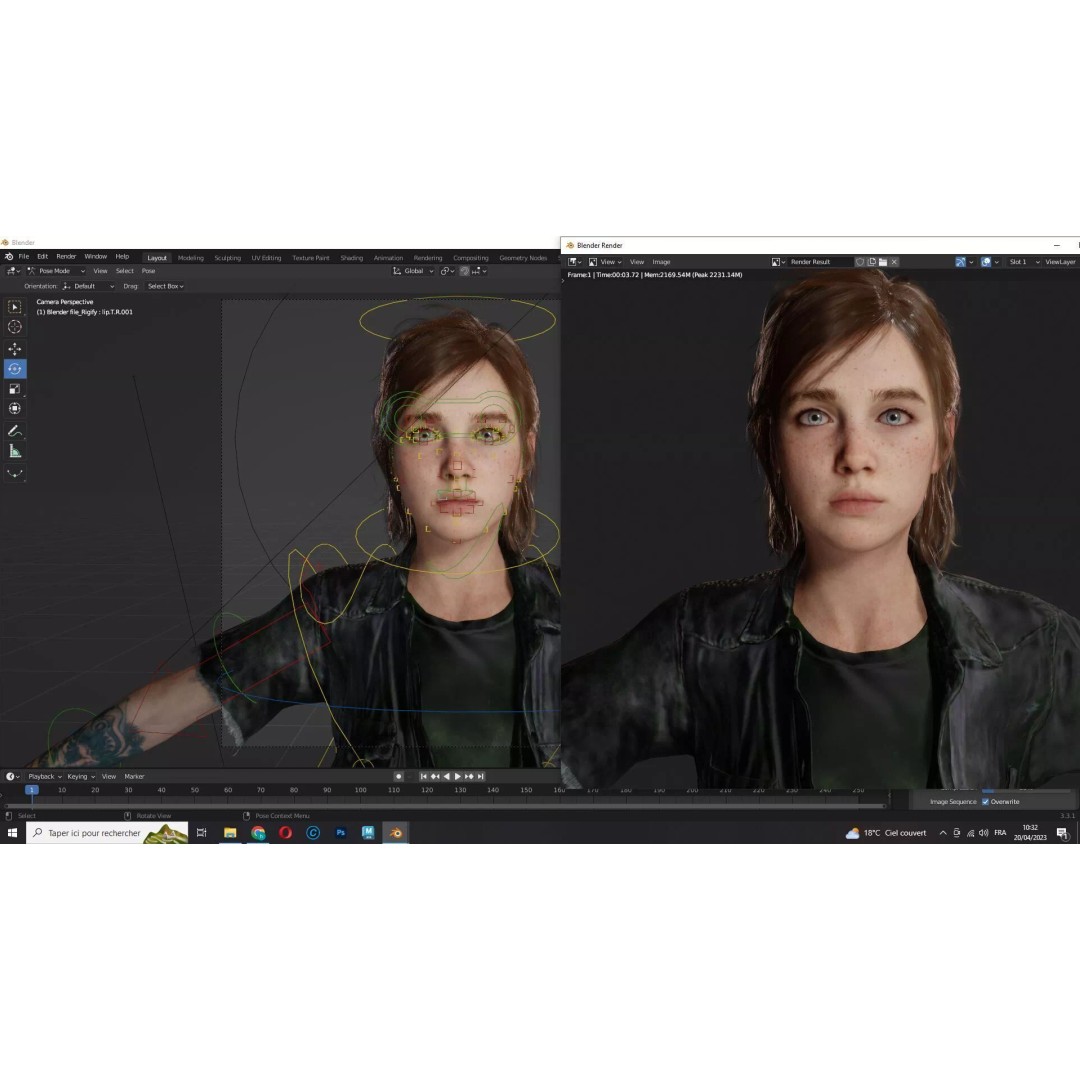The height and width of the screenshot is (1080, 1080).
Task: Open the pivot point dropdown in viewport header
Action: tap(447, 271)
